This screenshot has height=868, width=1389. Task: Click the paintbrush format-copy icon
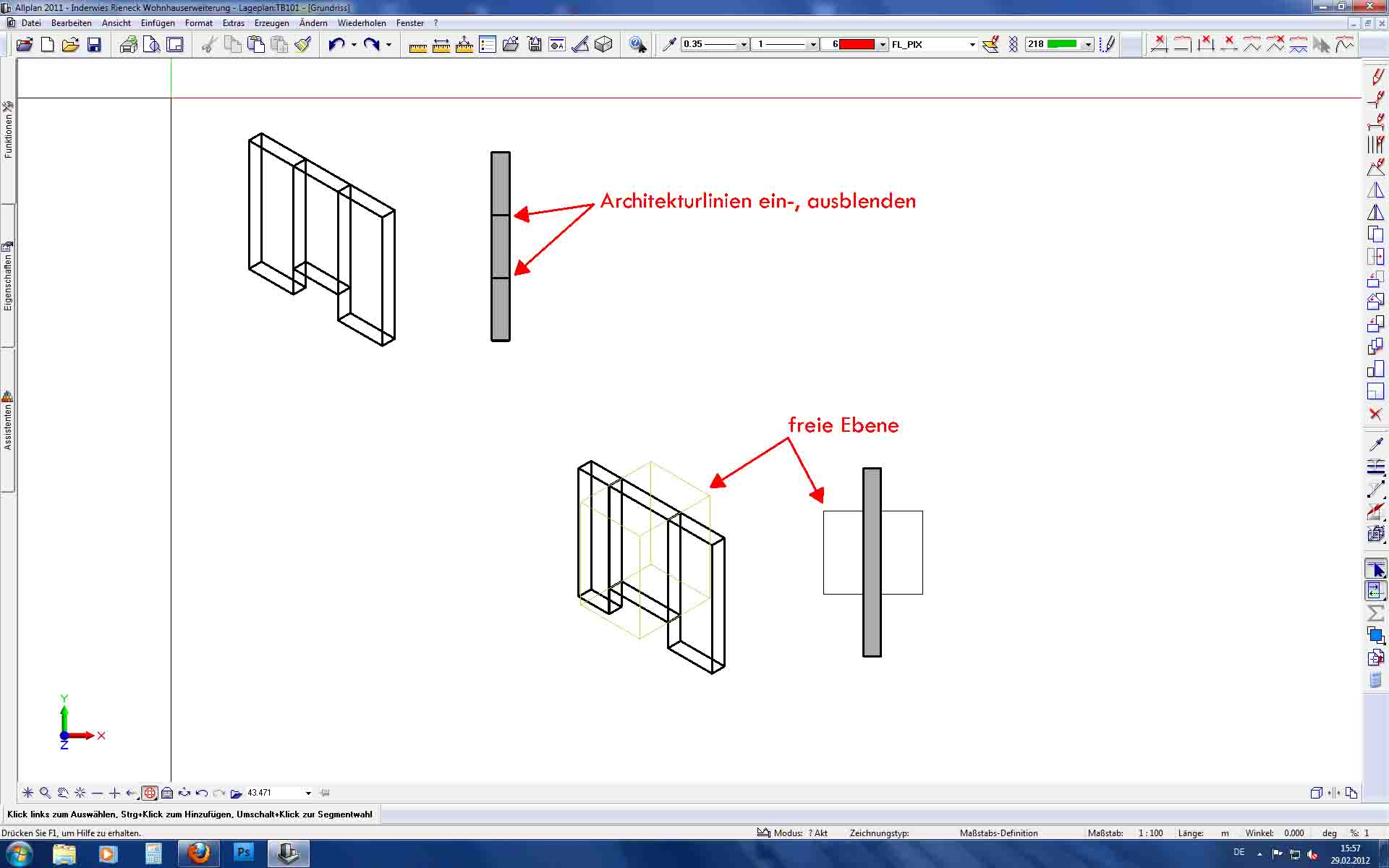302,45
